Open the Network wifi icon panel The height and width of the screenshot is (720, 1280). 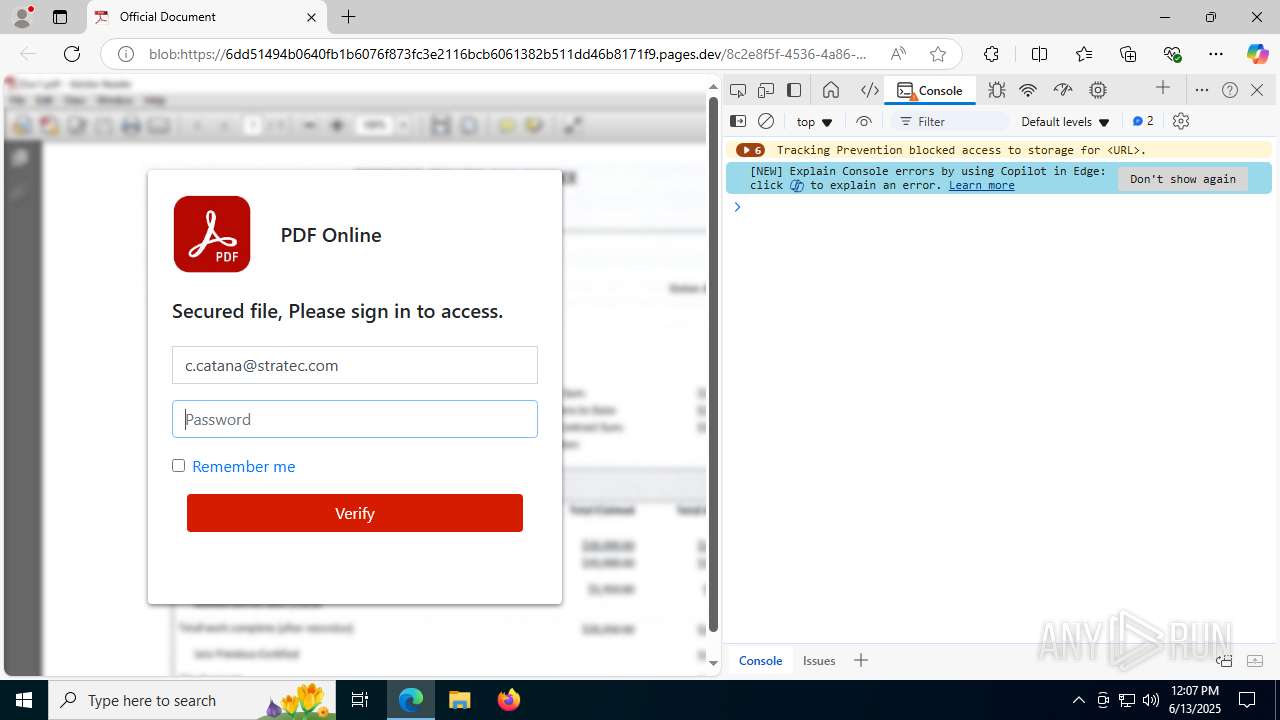[1028, 90]
